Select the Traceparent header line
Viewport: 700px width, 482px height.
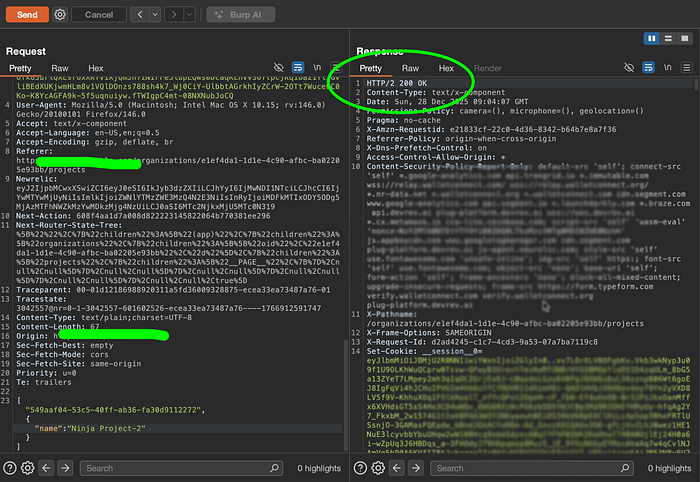(x=173, y=290)
